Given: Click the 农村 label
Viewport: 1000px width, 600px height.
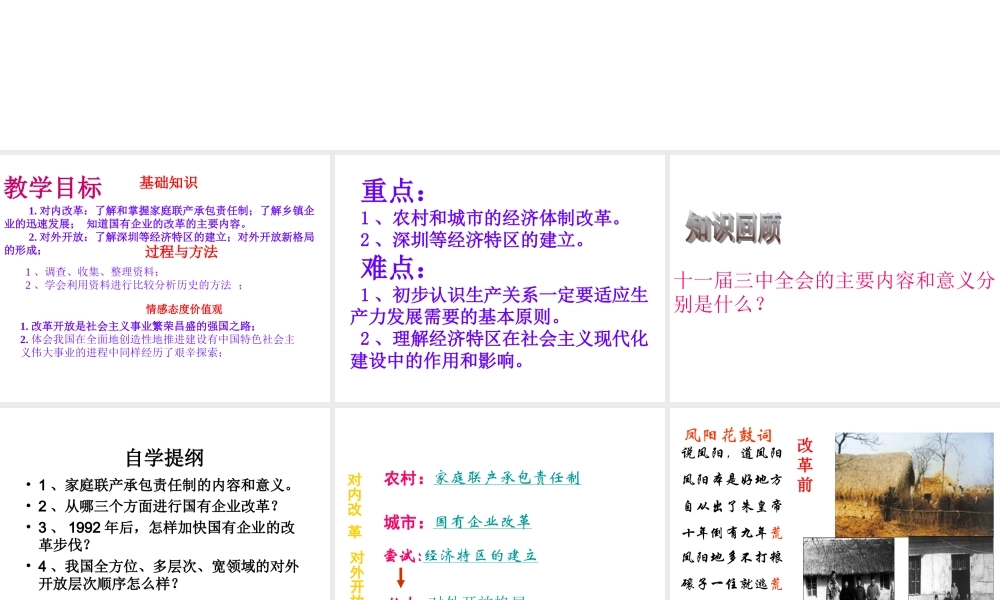Looking at the screenshot, I should click(404, 478).
